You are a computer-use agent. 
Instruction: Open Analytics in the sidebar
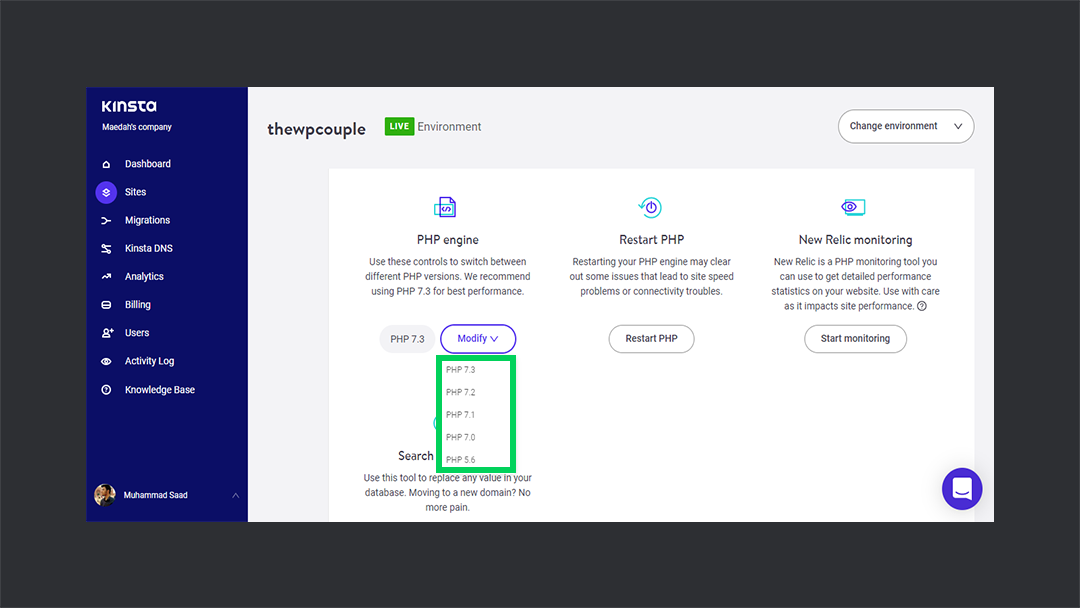[x=144, y=277]
